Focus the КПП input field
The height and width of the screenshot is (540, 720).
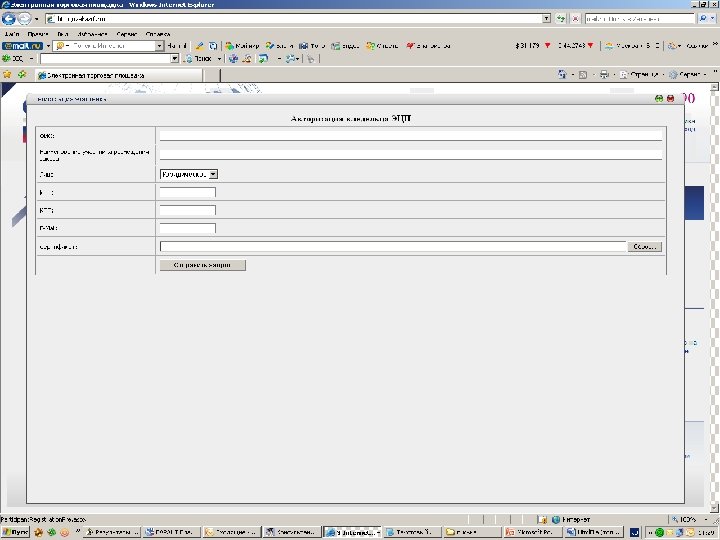coord(188,210)
